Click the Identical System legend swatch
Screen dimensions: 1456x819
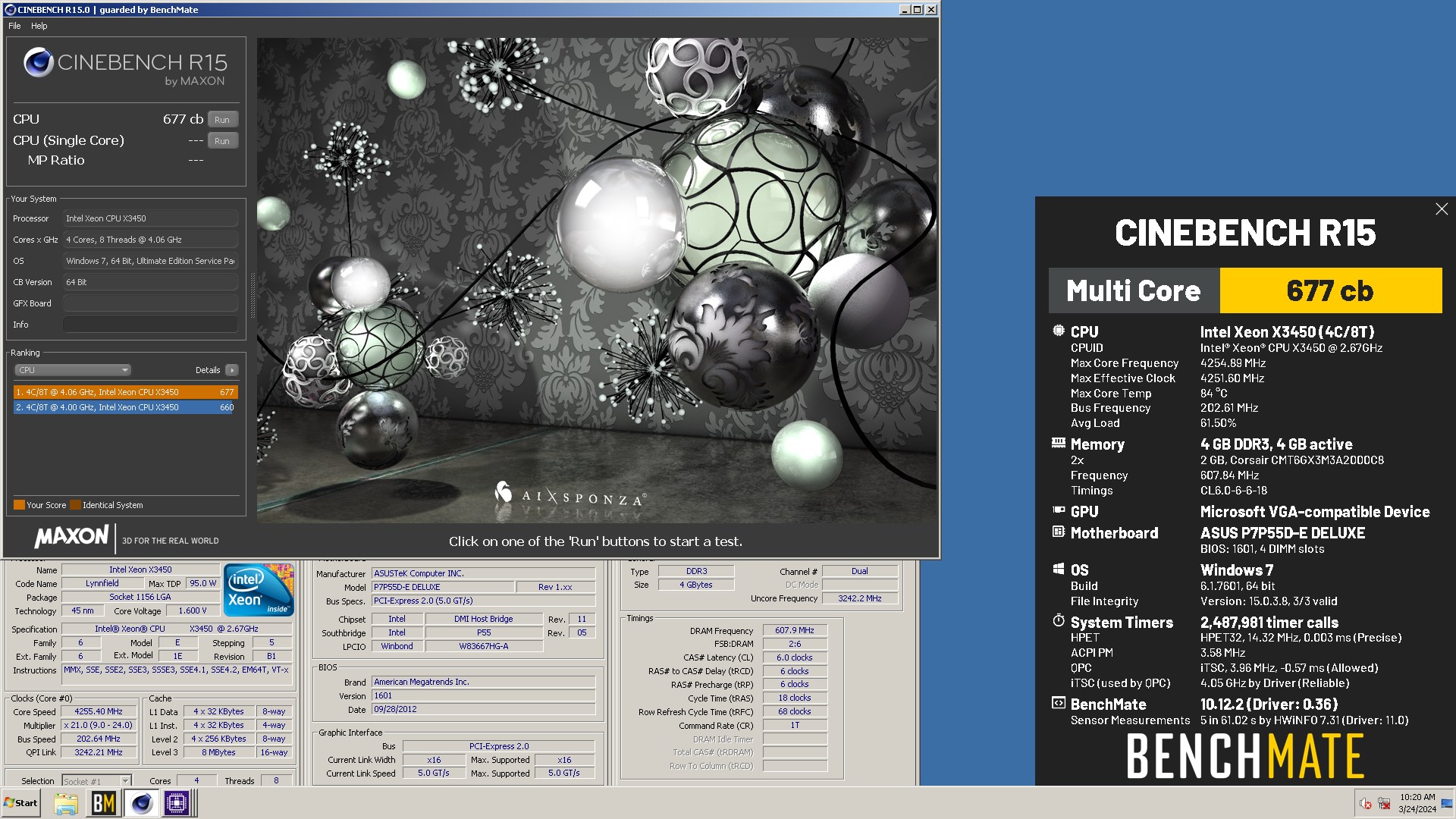tap(75, 505)
